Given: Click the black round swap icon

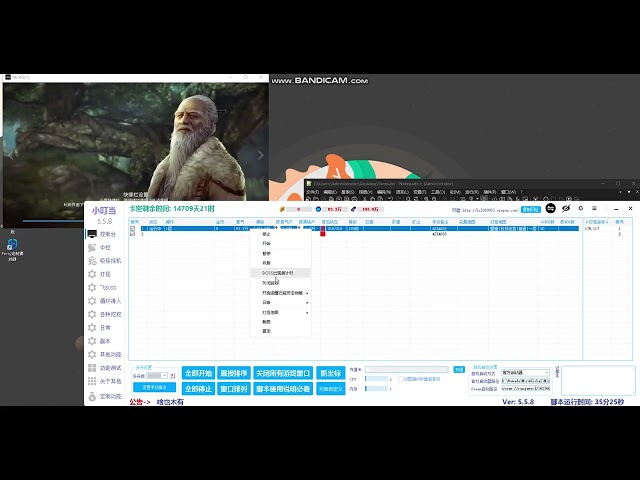Looking at the screenshot, I should click(551, 209).
